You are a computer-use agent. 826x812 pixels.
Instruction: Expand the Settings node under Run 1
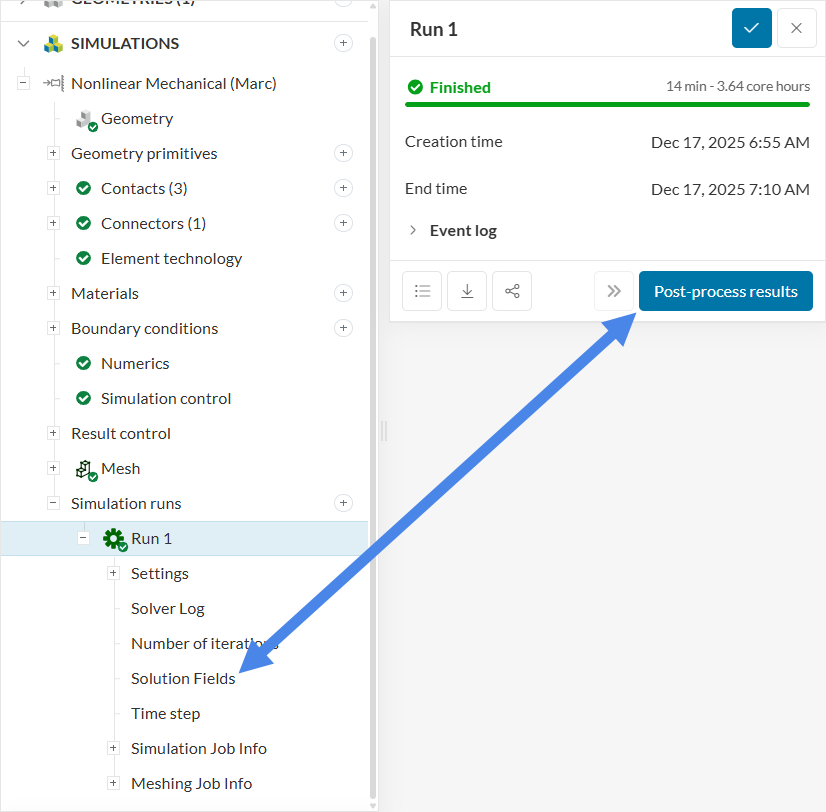coord(113,573)
